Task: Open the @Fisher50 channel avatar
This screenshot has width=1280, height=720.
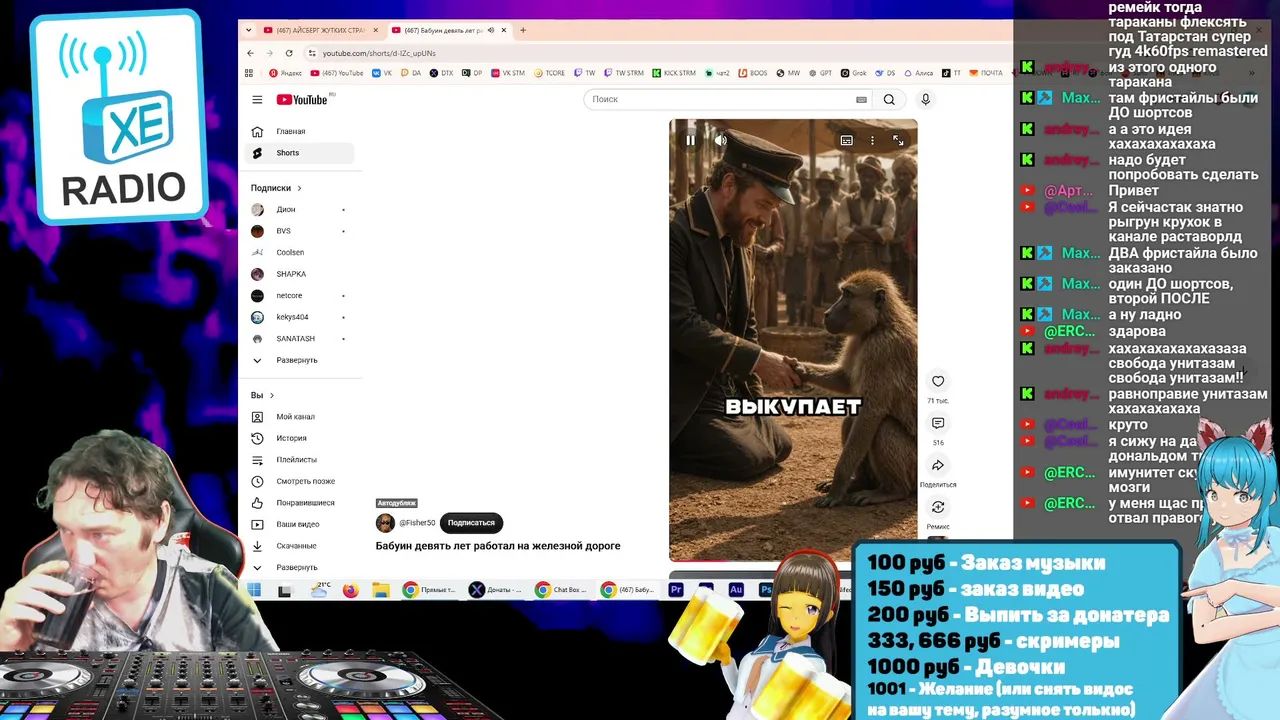Action: pos(385,523)
